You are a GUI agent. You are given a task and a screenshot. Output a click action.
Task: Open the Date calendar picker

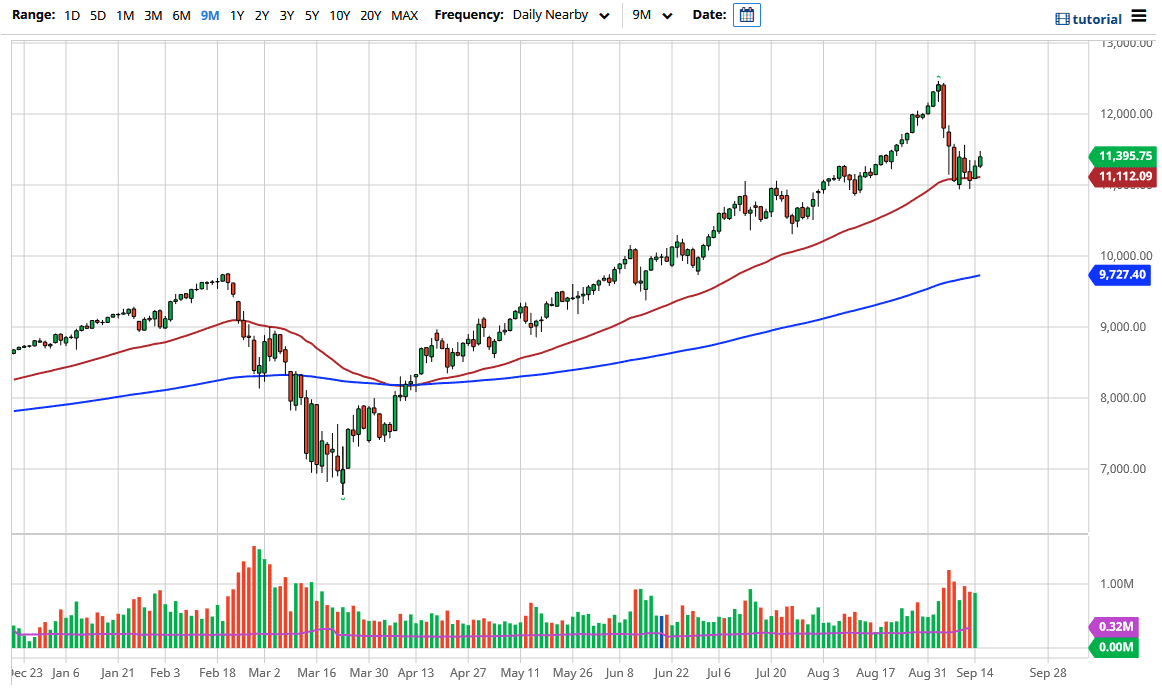(746, 16)
